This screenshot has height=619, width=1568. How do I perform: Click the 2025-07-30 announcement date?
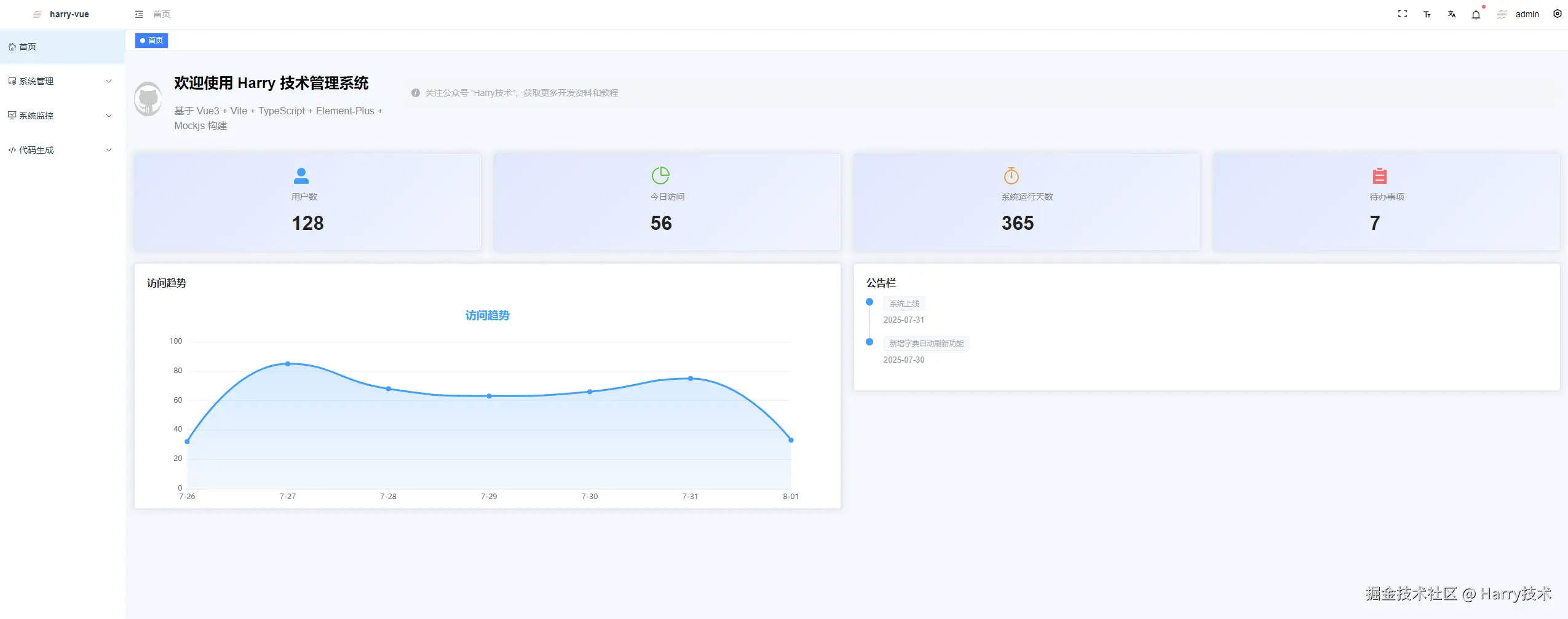(x=903, y=360)
